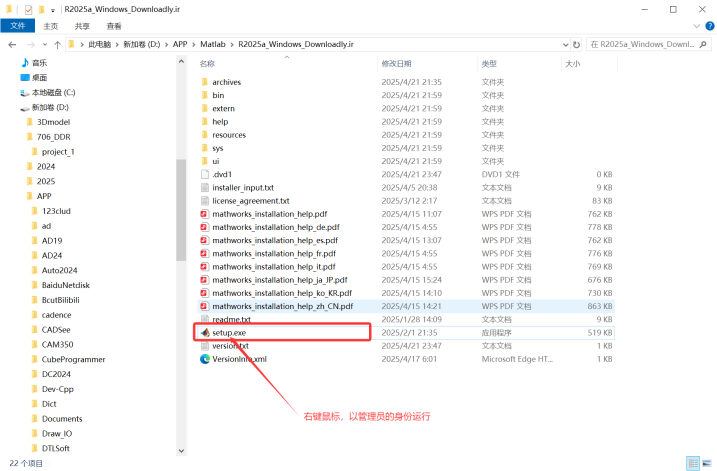The width and height of the screenshot is (717, 471).
Task: Click navigation pane scroll up arrow
Action: (x=181, y=61)
